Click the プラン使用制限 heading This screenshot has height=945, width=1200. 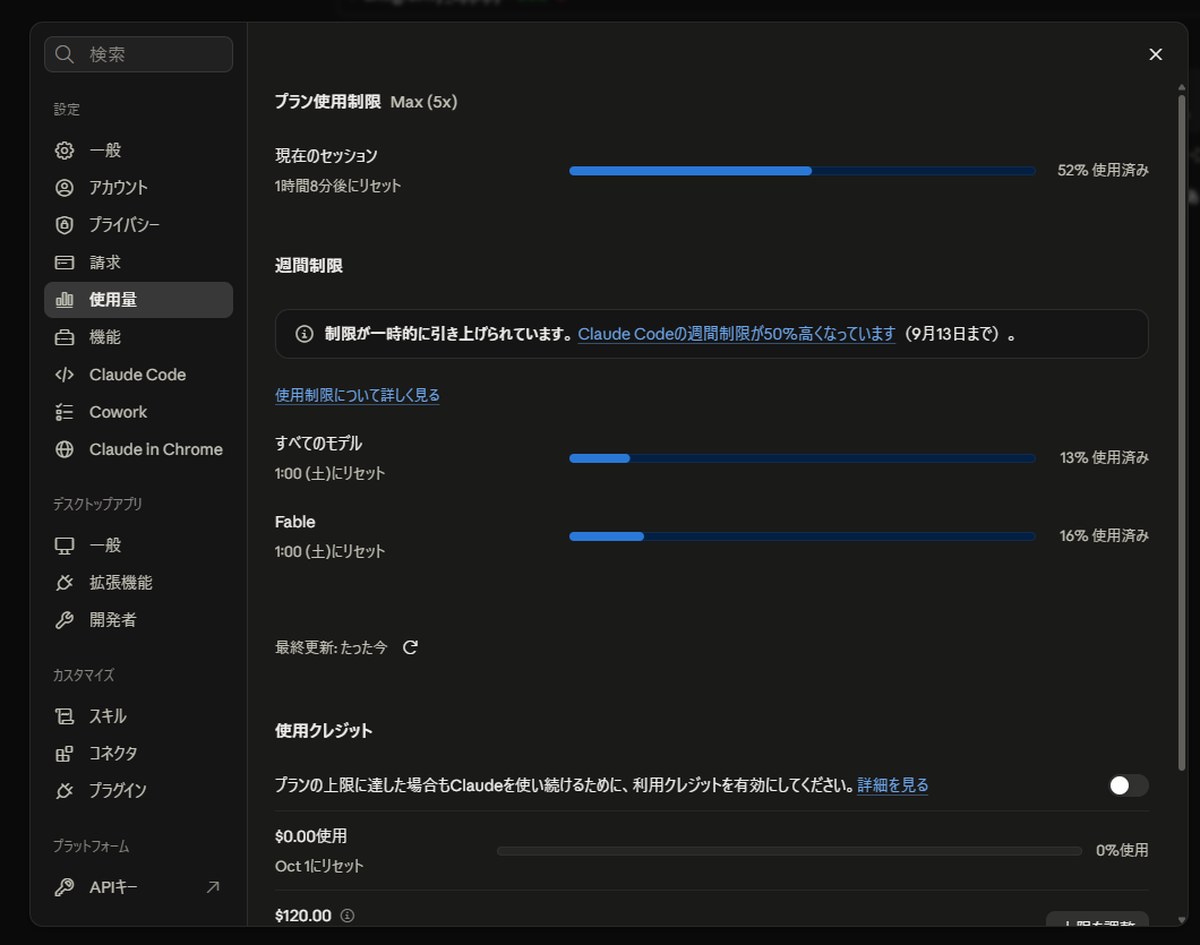pos(328,101)
